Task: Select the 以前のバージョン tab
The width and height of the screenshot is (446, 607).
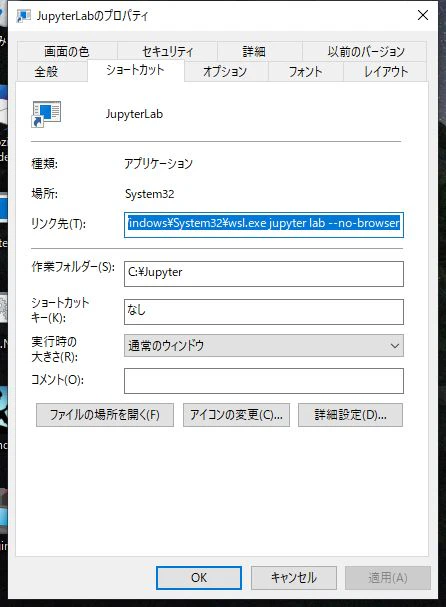Action: [x=365, y=51]
